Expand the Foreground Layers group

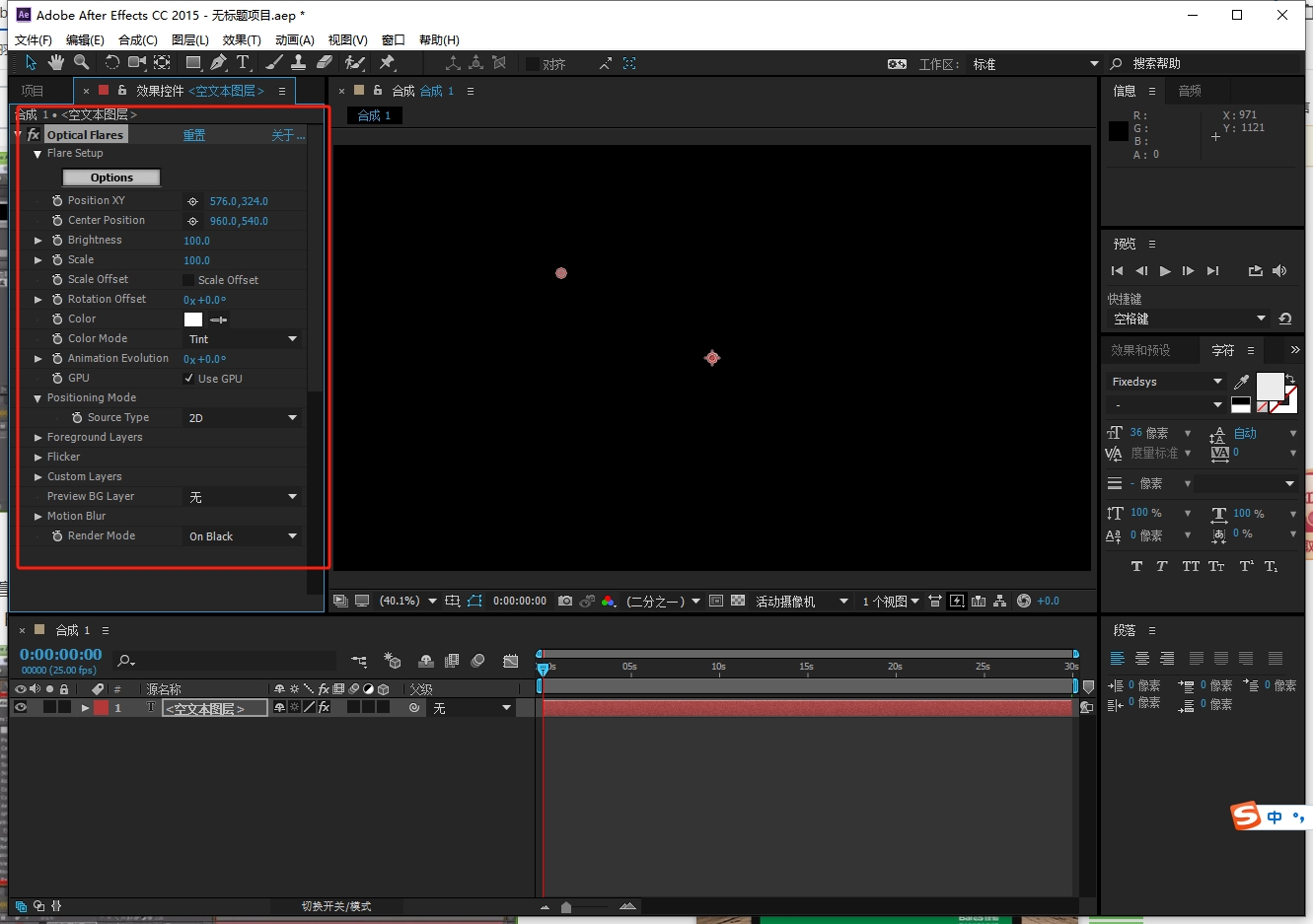click(38, 438)
